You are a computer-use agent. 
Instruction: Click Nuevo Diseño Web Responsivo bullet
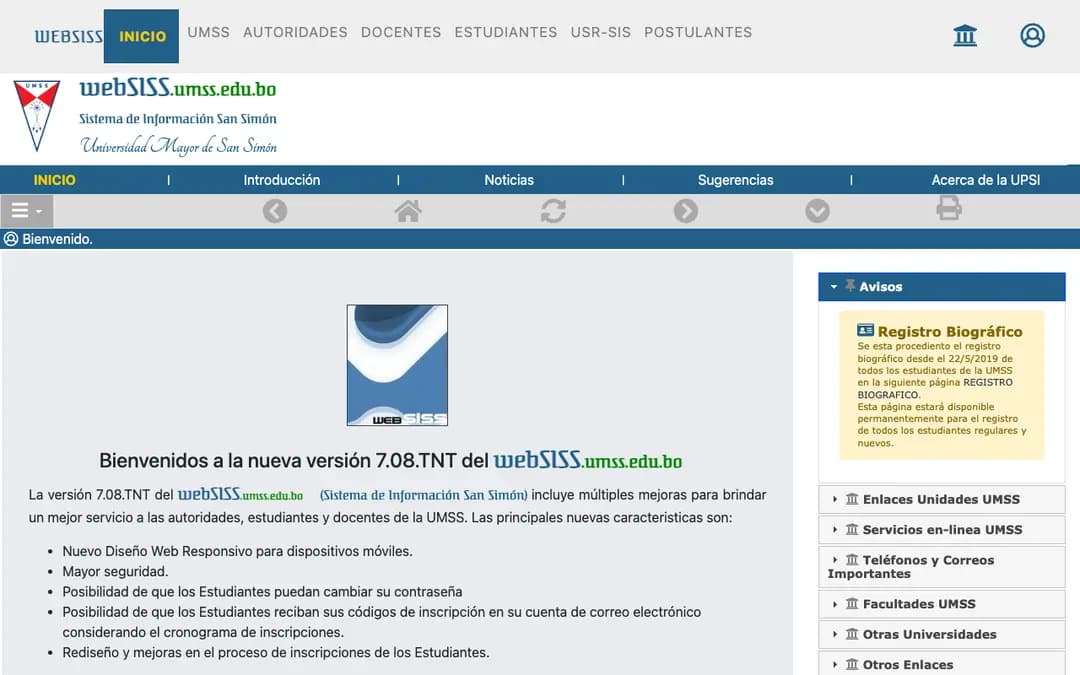238,551
